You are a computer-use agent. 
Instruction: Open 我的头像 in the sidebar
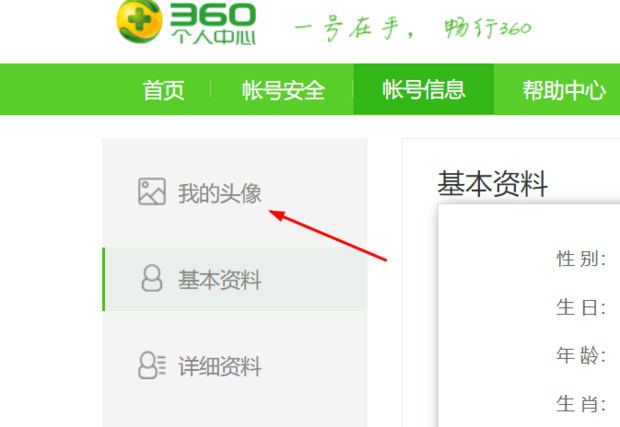[x=219, y=193]
